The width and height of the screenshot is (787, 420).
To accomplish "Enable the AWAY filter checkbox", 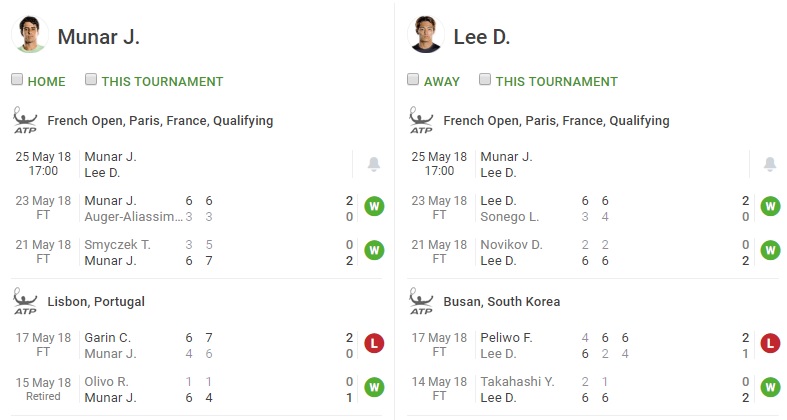I will tap(413, 79).
